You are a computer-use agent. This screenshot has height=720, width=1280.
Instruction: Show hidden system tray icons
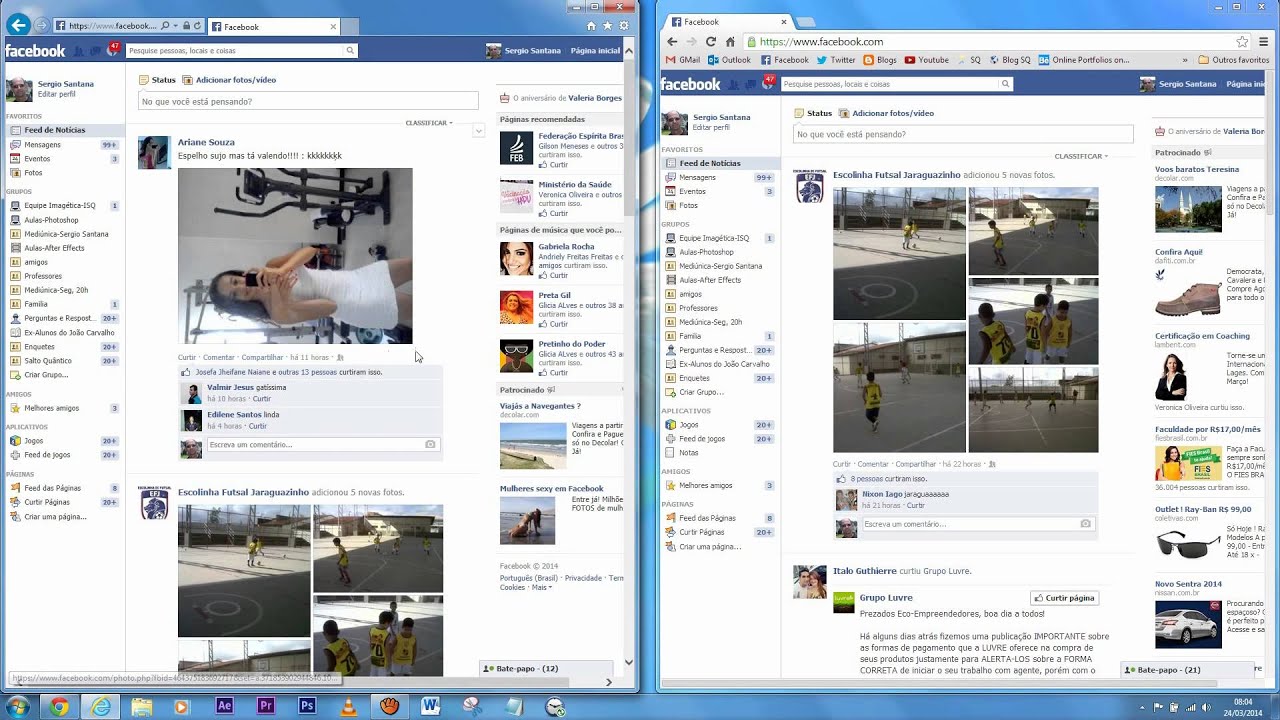[1141, 707]
